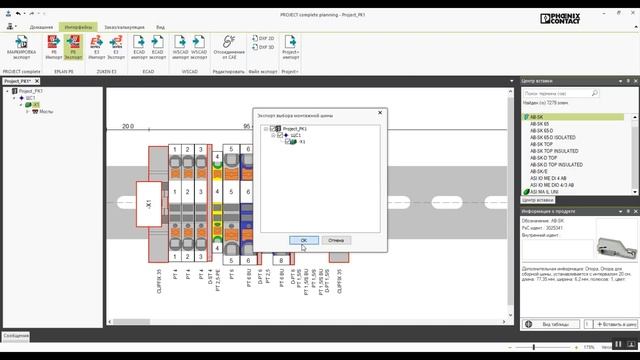Select Центр вставки tab below product list

538,200
